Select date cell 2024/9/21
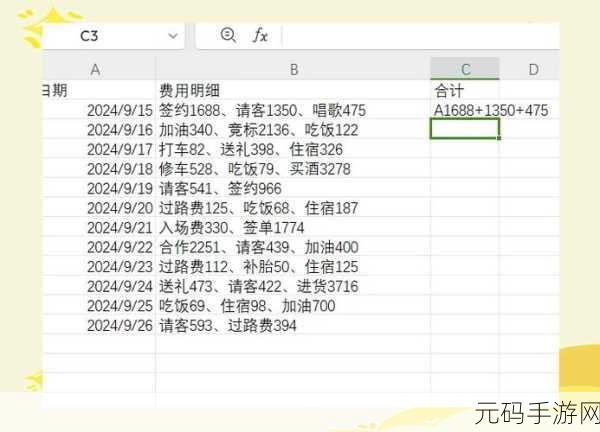 [x=99, y=228]
